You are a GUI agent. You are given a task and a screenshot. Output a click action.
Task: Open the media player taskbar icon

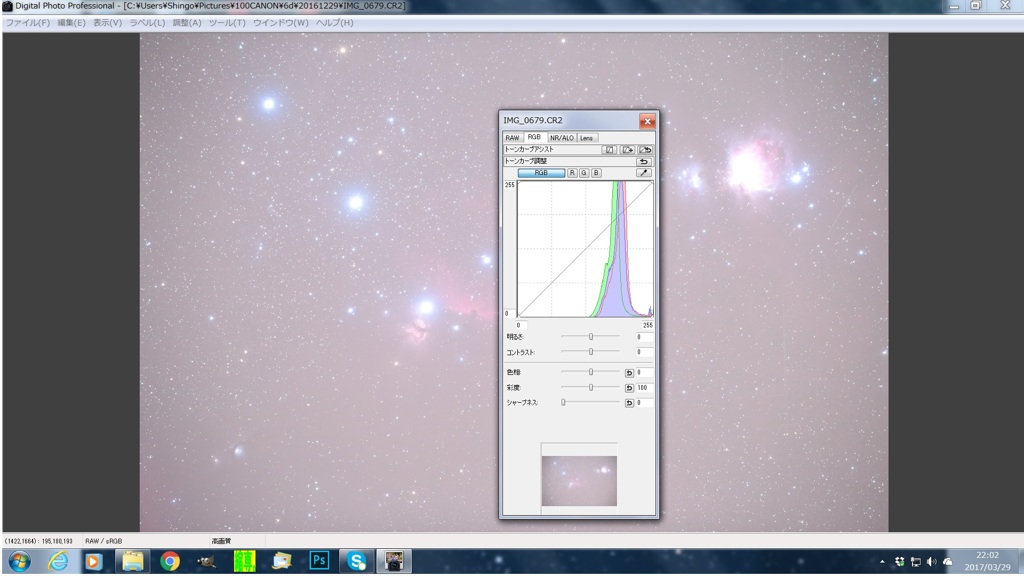(x=93, y=562)
